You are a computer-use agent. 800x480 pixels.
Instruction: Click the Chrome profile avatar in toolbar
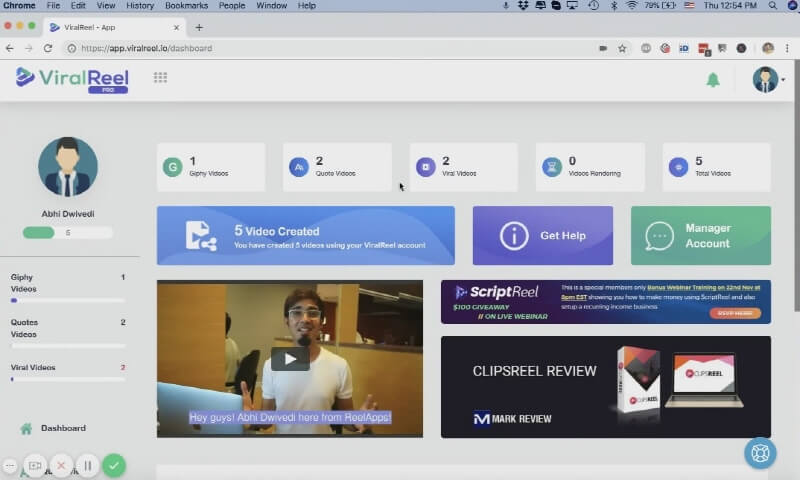[768, 48]
